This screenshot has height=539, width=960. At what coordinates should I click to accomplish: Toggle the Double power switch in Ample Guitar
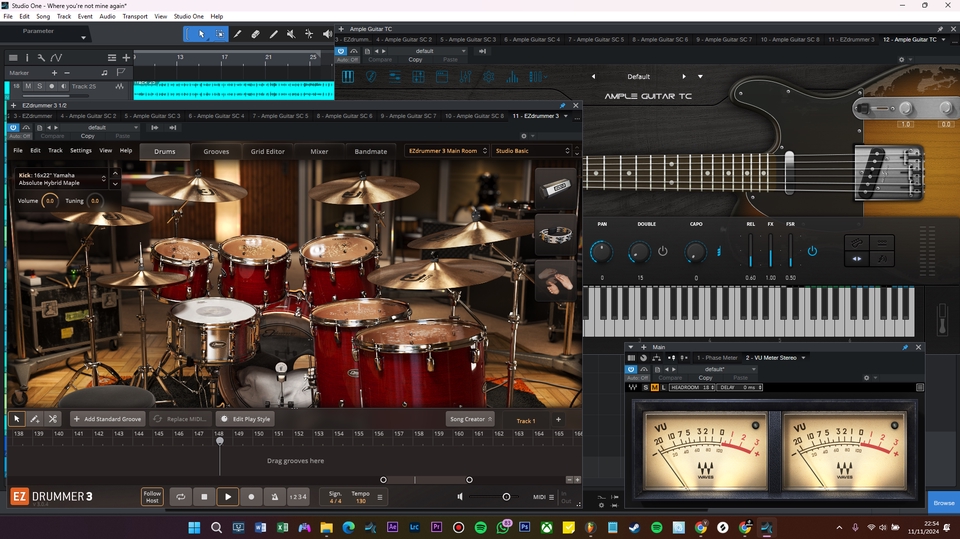[662, 251]
